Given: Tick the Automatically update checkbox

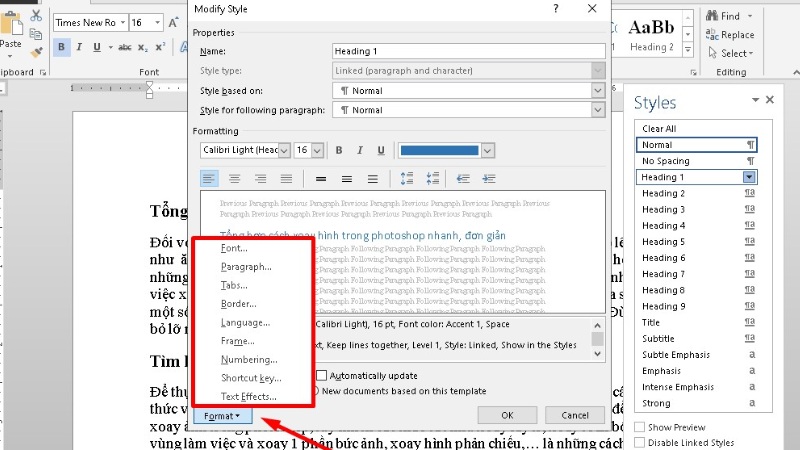Looking at the screenshot, I should coord(321,376).
